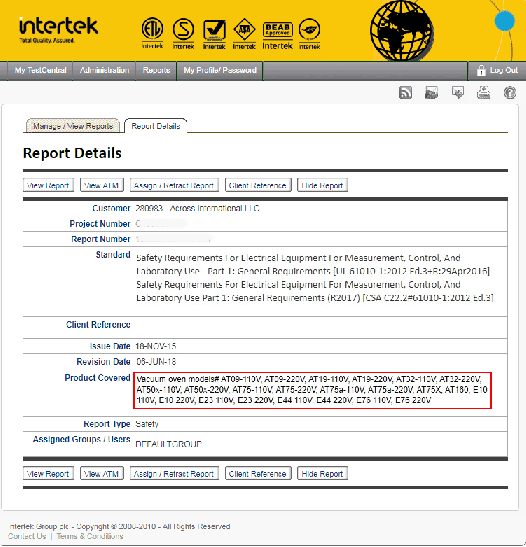Click the help question mark icon
This screenshot has width=526, height=547.
tap(510, 93)
